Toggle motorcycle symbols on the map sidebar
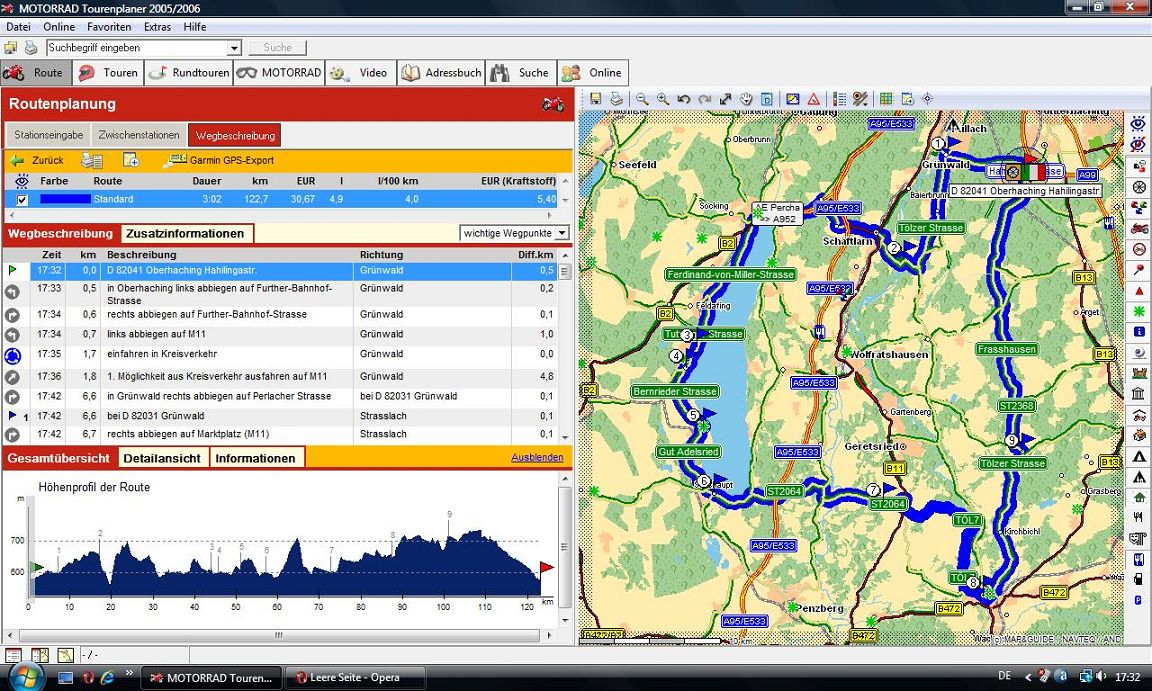 tap(1138, 228)
